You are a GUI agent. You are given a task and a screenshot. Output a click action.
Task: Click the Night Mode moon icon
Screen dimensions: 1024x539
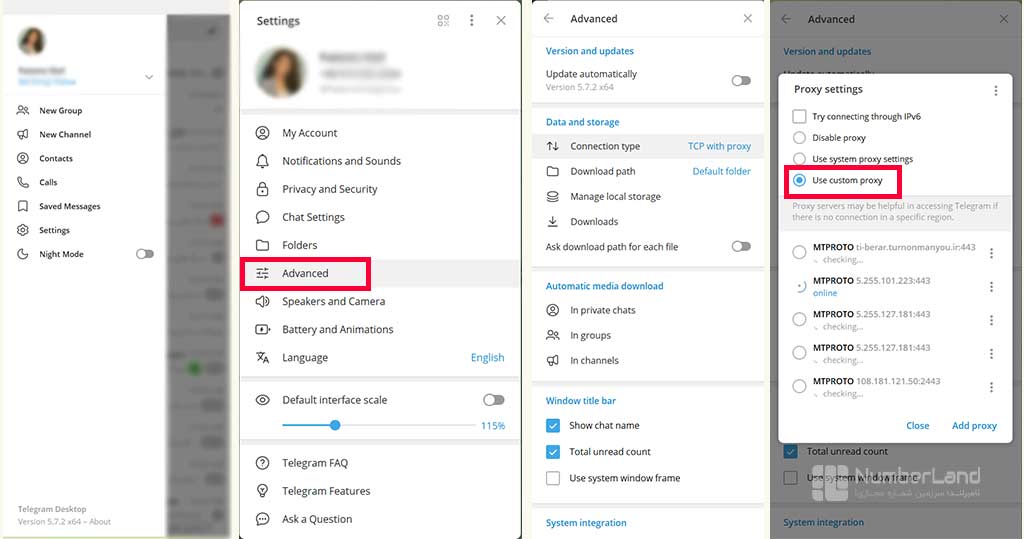pos(23,254)
